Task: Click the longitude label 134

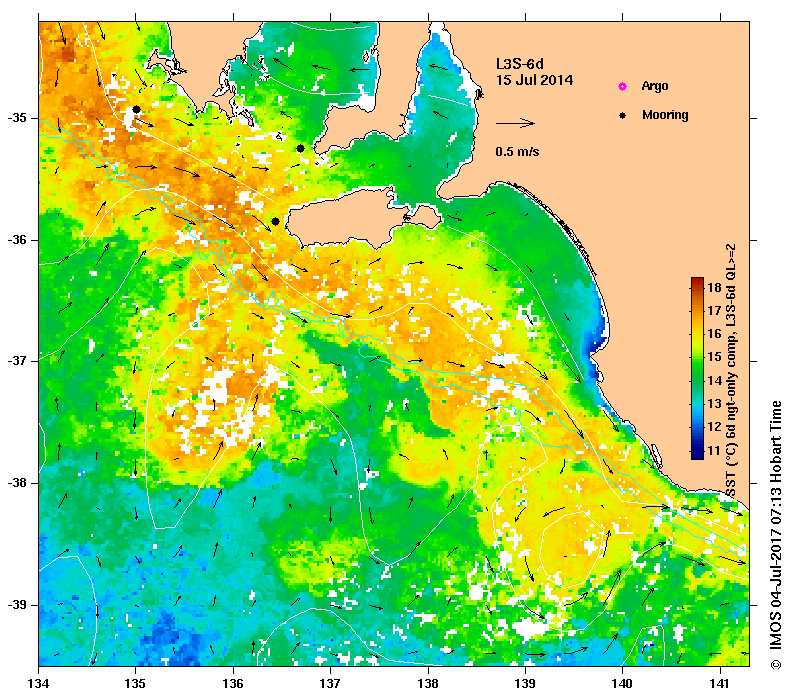Action: click(39, 684)
